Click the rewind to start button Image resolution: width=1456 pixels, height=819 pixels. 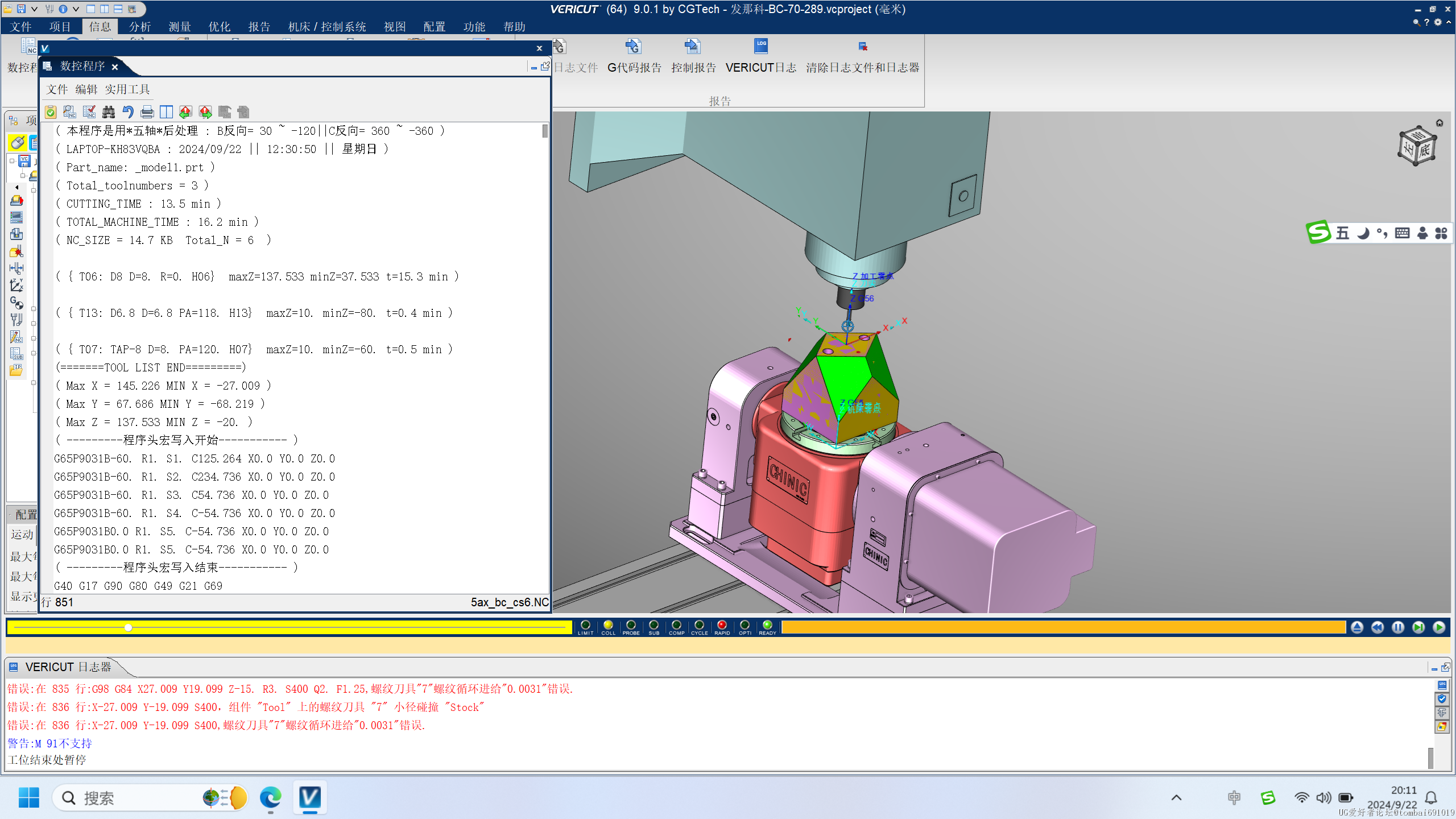click(1378, 627)
